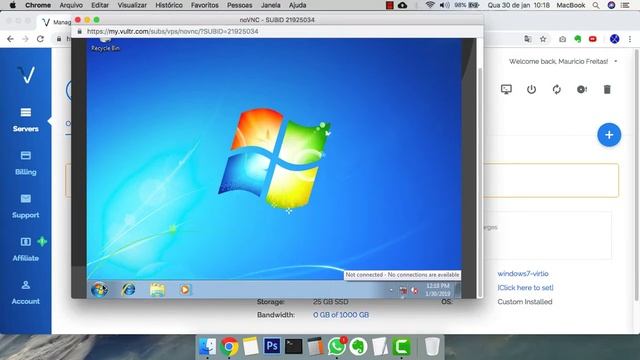Open WhatsApp from the Dock
This screenshot has height=360, width=640.
[337, 347]
